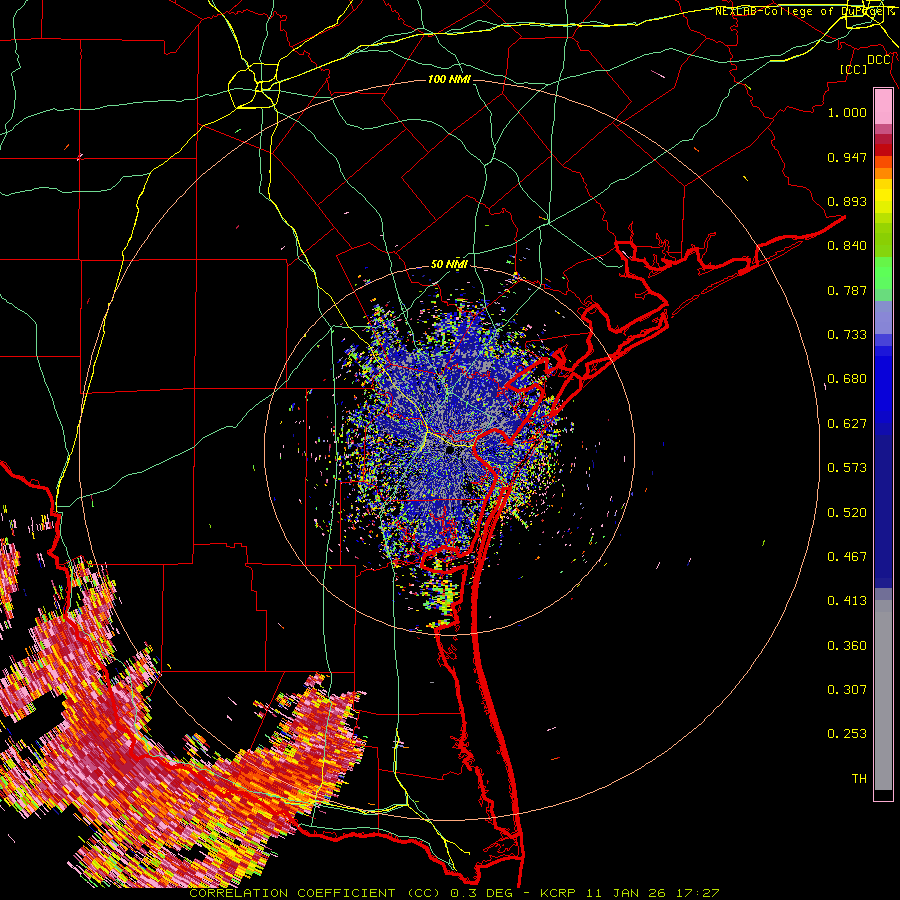Screen dimensions: 900x900
Task: Select the 0.840 value on color scale
Action: (x=847, y=246)
